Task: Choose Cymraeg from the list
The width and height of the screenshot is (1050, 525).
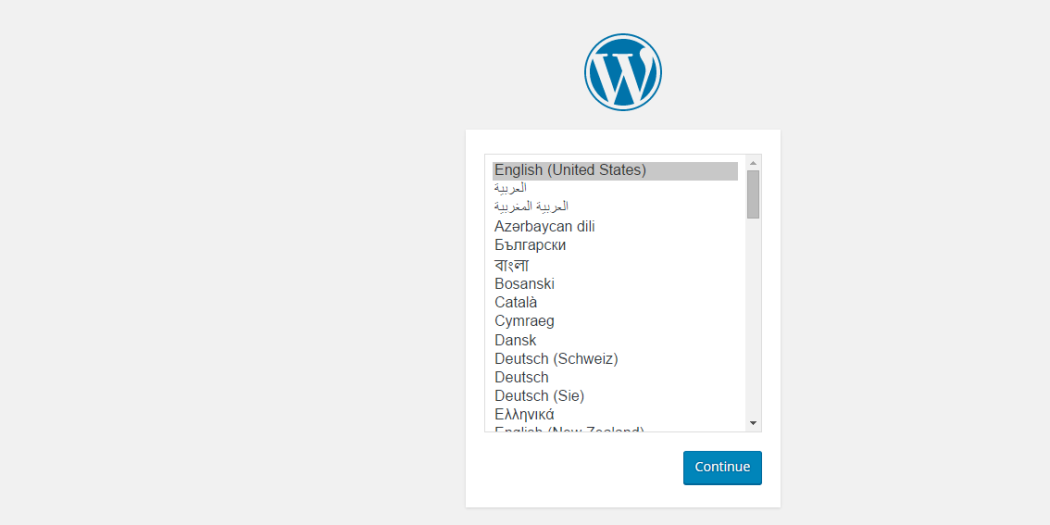Action: (x=615, y=321)
